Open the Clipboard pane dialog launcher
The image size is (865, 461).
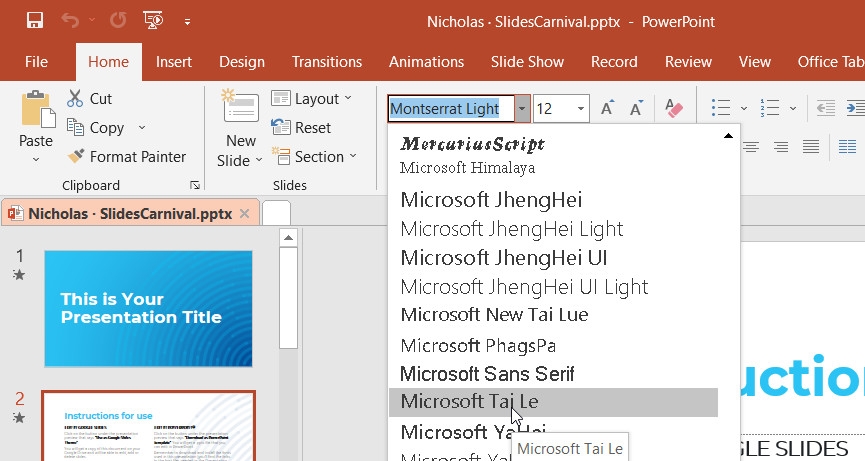195,185
